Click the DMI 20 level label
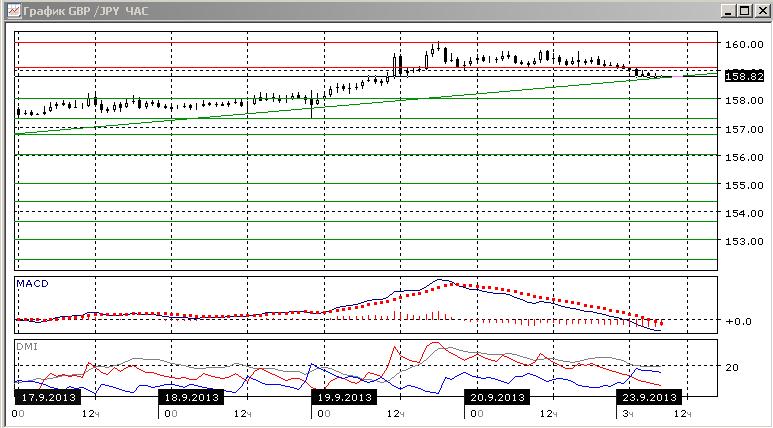This screenshot has height=428, width=773. pos(732,367)
